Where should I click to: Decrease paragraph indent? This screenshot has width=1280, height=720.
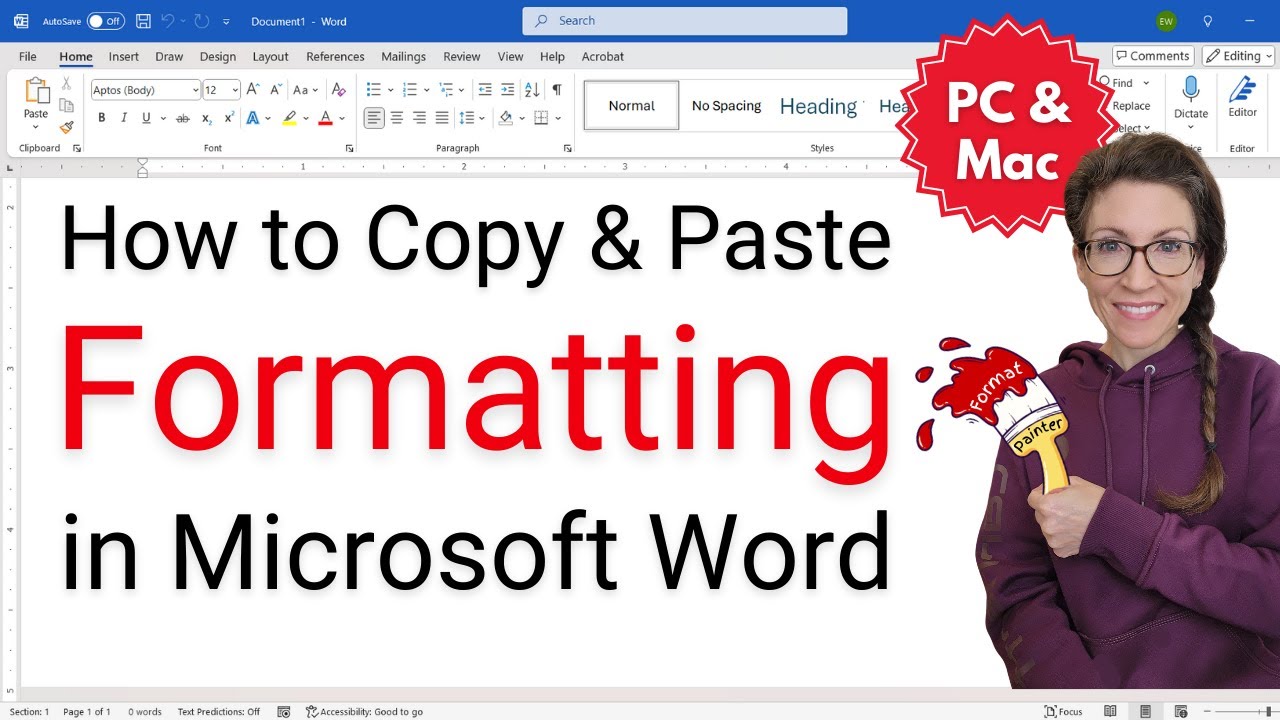click(x=485, y=90)
